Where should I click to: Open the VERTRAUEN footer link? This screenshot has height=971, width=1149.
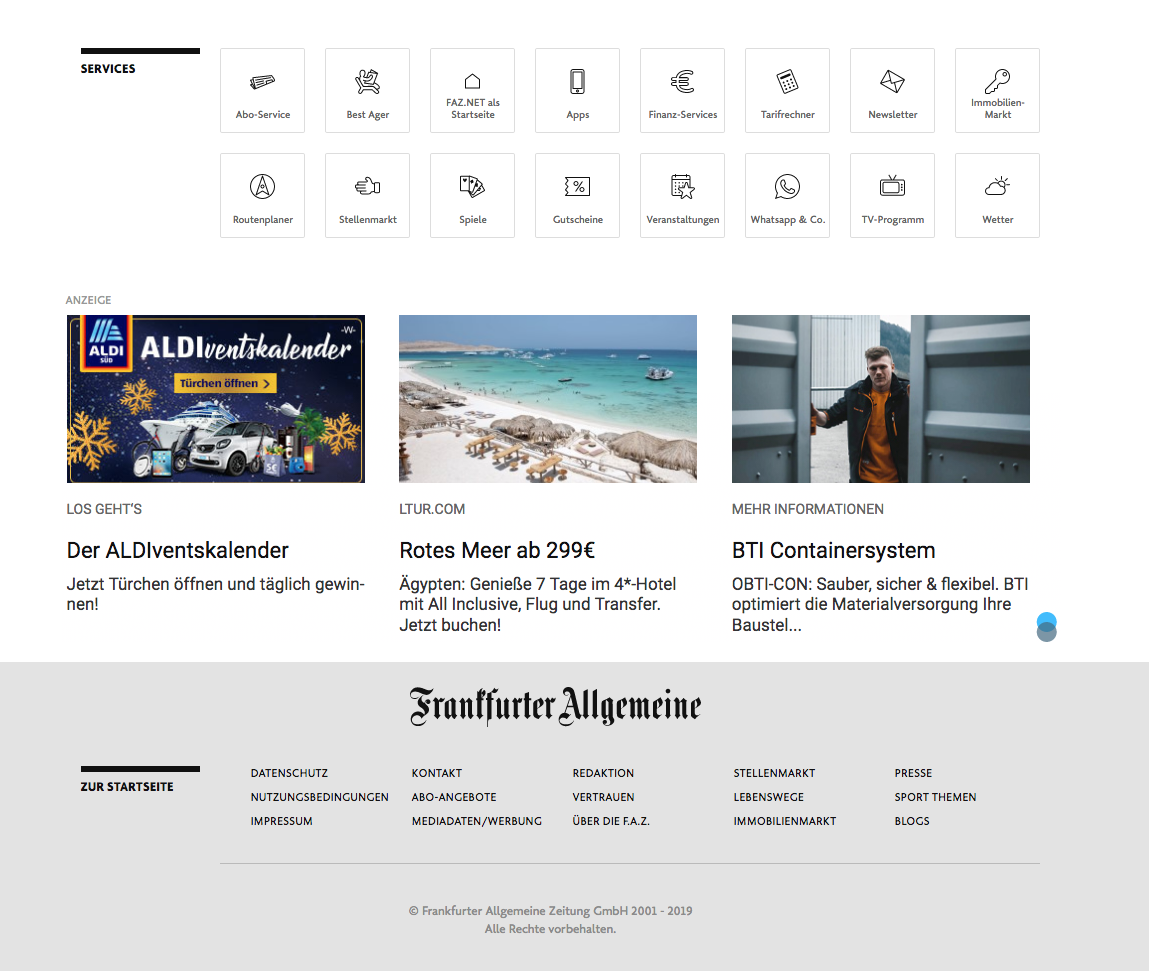[603, 797]
